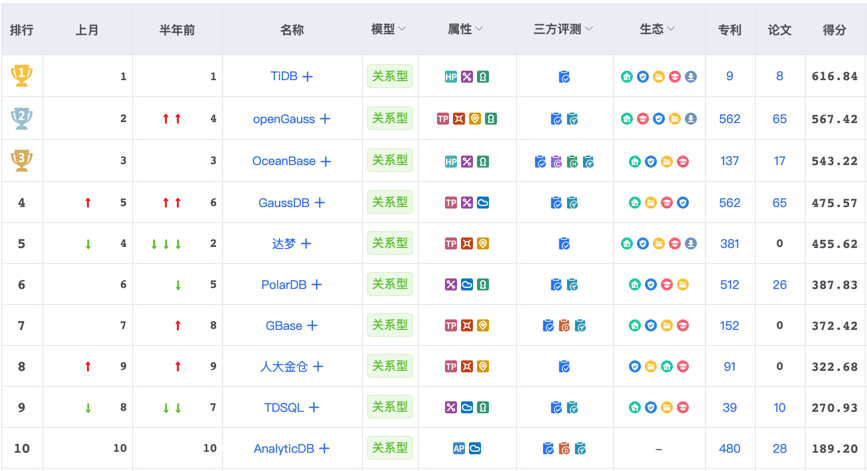Click the paper count 17 for OceanBase
Screen dimensions: 867x471
[780, 161]
